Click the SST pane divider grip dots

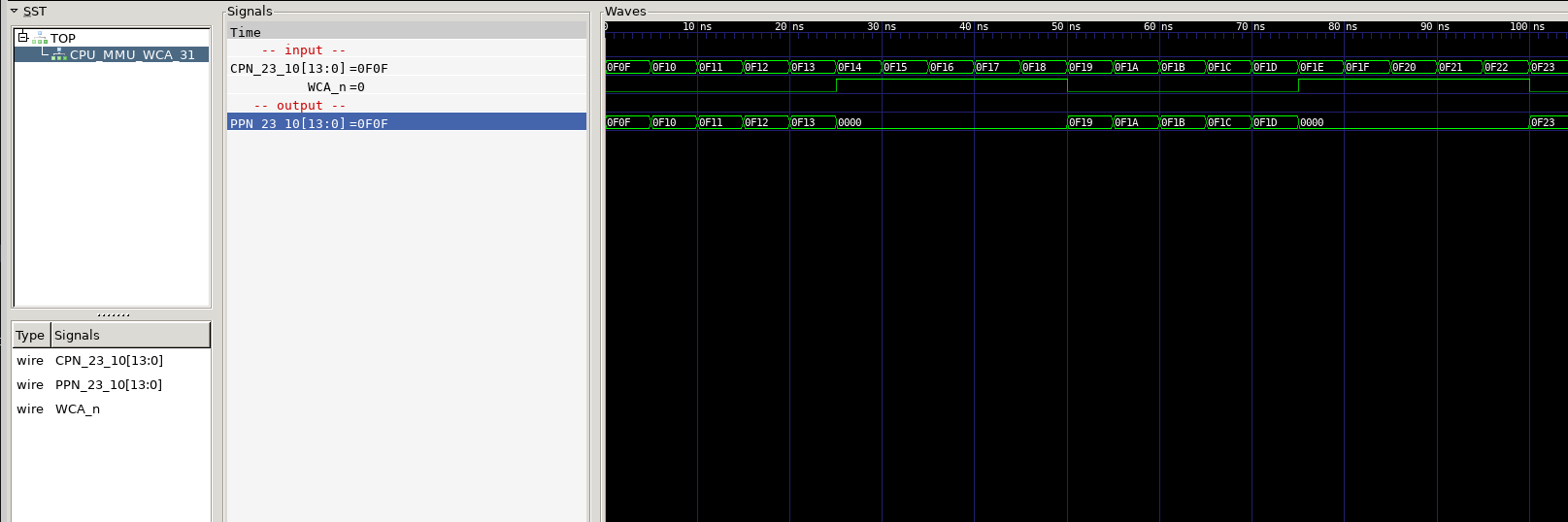[113, 314]
